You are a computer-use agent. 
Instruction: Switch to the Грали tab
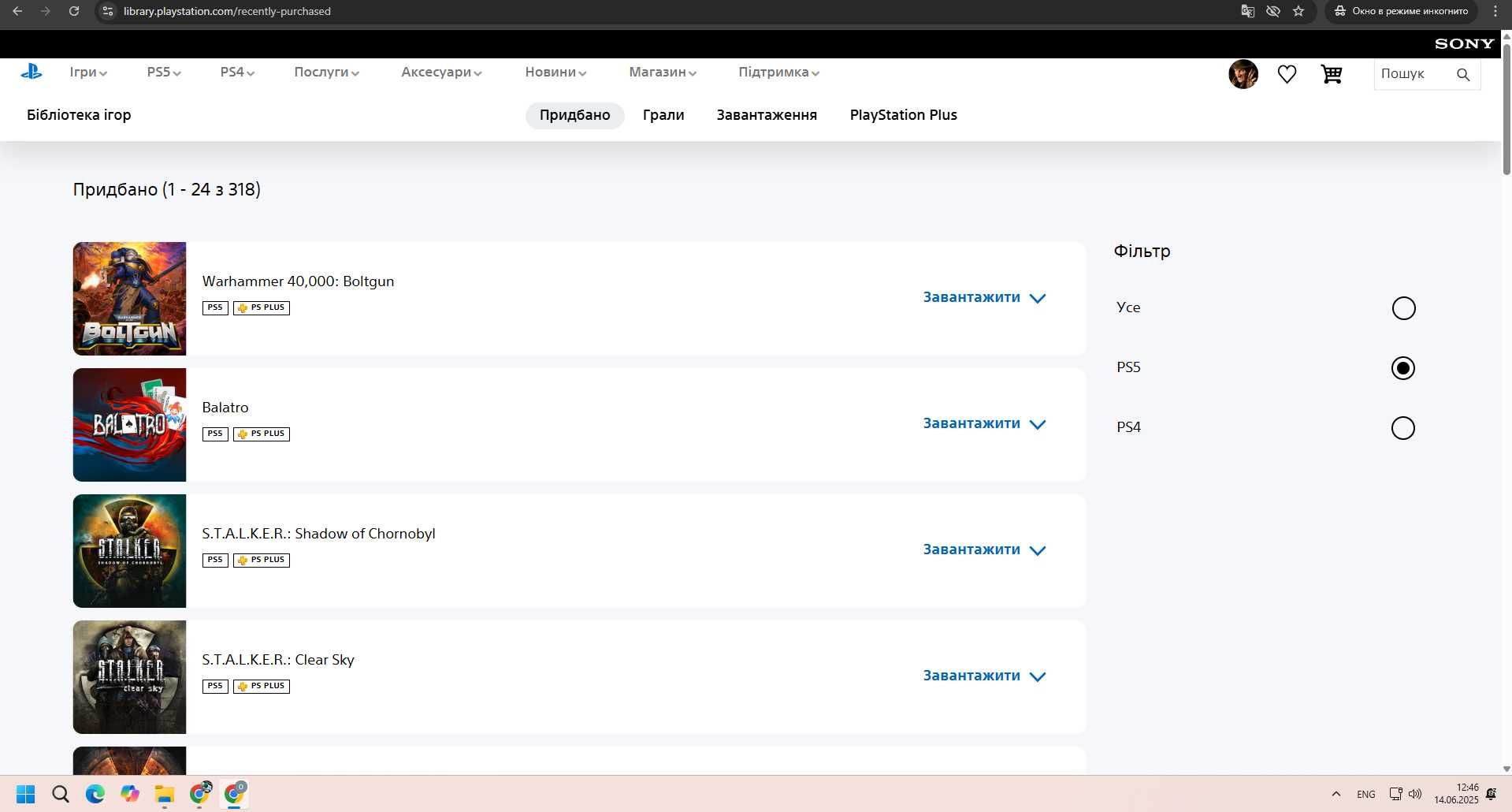coord(663,115)
